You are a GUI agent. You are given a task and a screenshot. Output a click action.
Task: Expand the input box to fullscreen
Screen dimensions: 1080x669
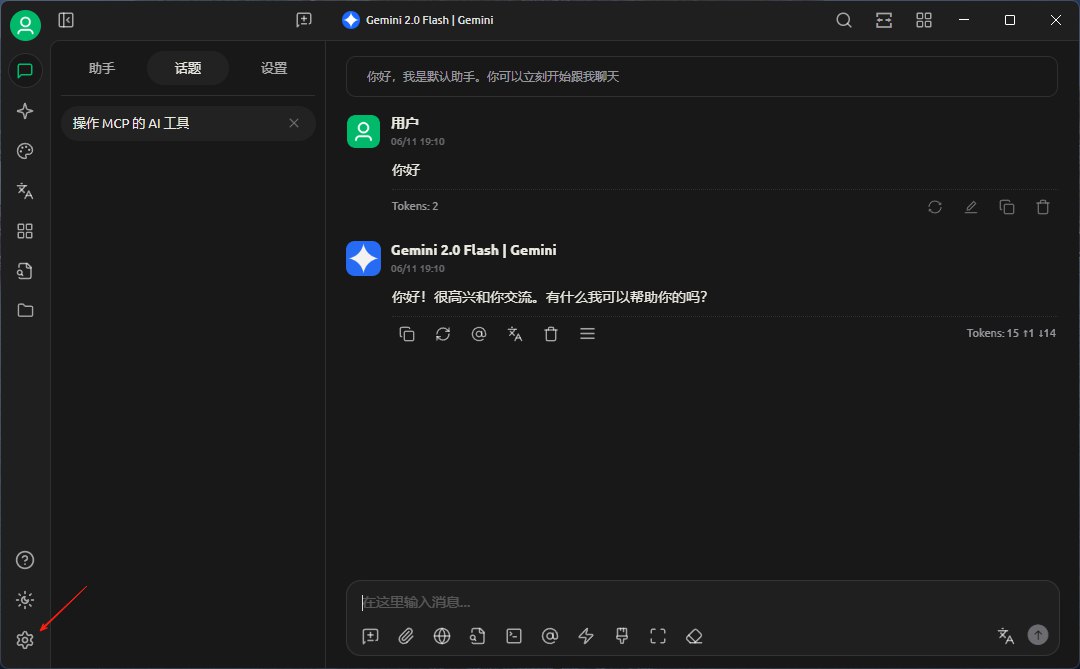pyautogui.click(x=658, y=636)
